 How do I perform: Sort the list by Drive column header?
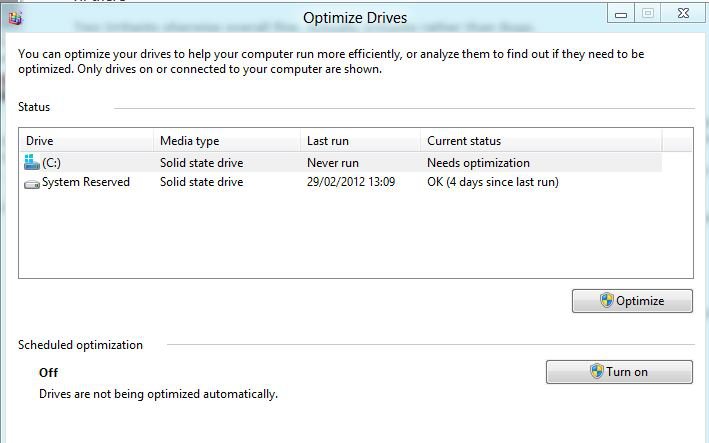coord(40,141)
